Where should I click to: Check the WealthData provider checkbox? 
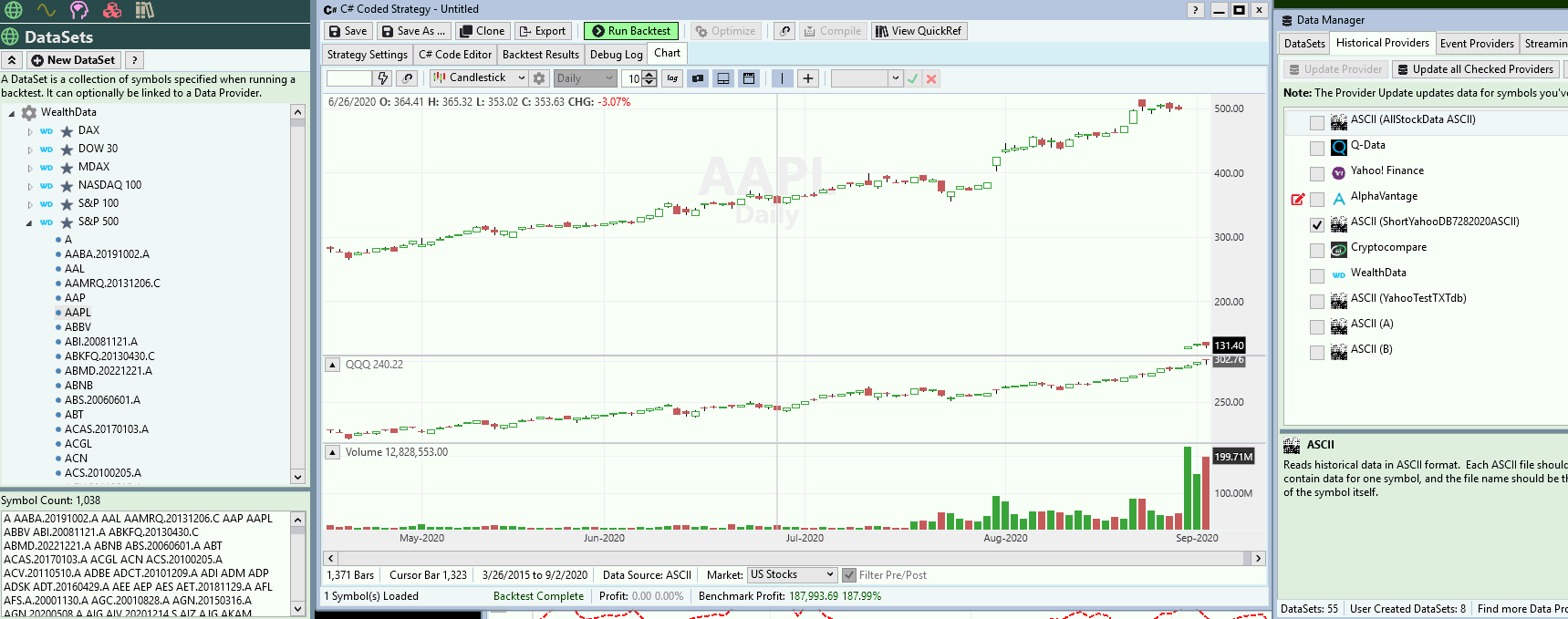1316,275
